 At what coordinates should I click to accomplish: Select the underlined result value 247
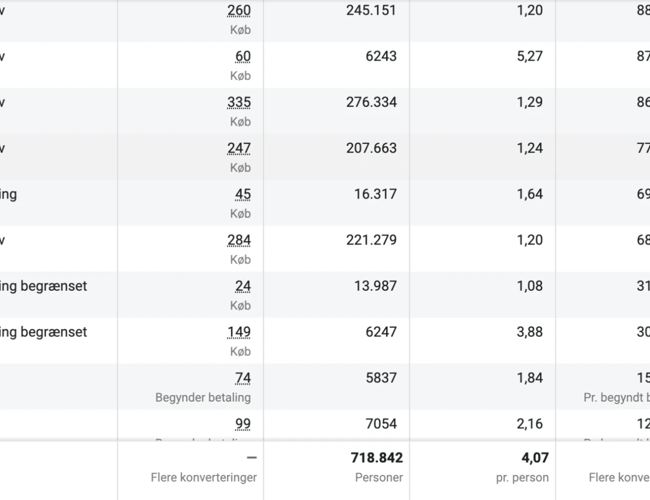click(x=239, y=149)
